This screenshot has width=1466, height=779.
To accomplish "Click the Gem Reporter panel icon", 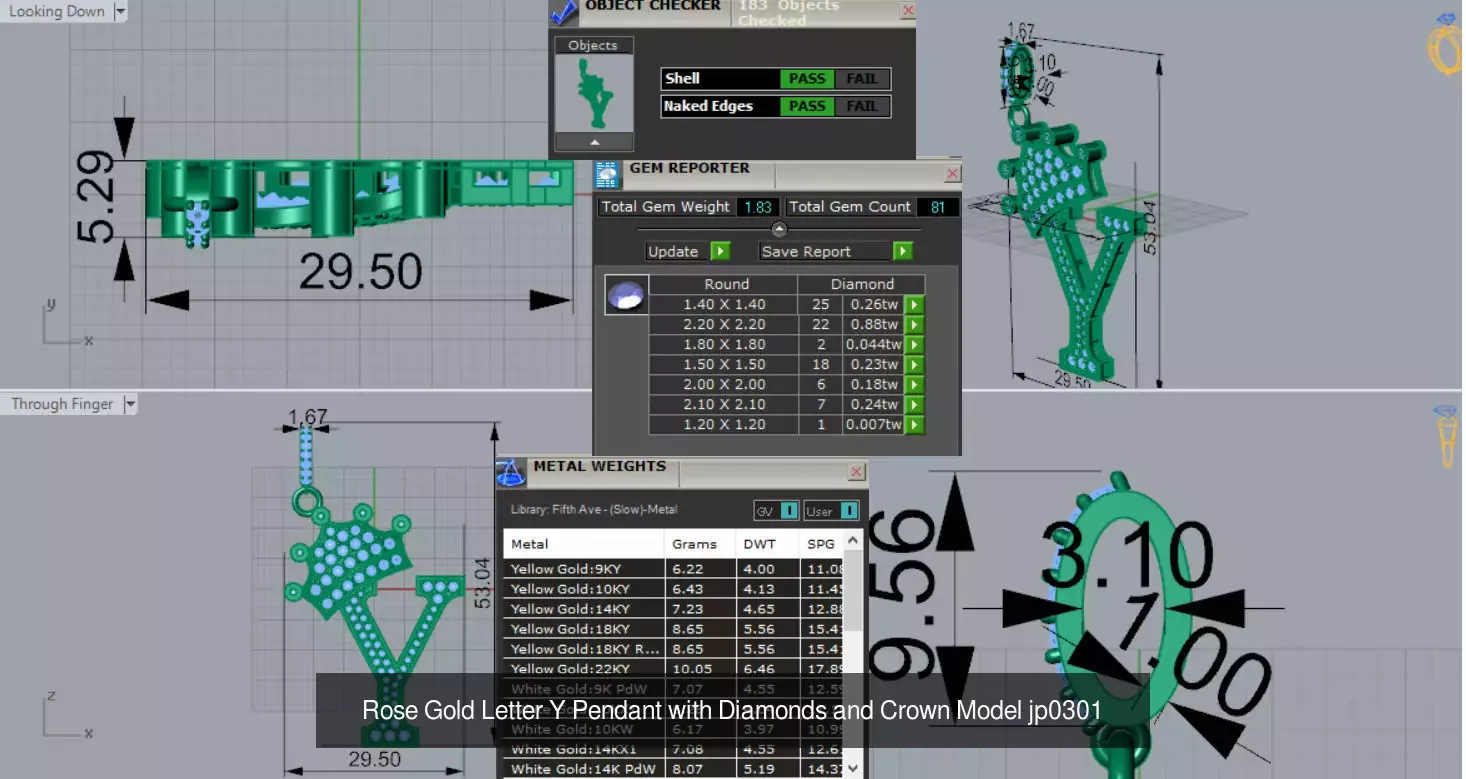I will [x=608, y=174].
